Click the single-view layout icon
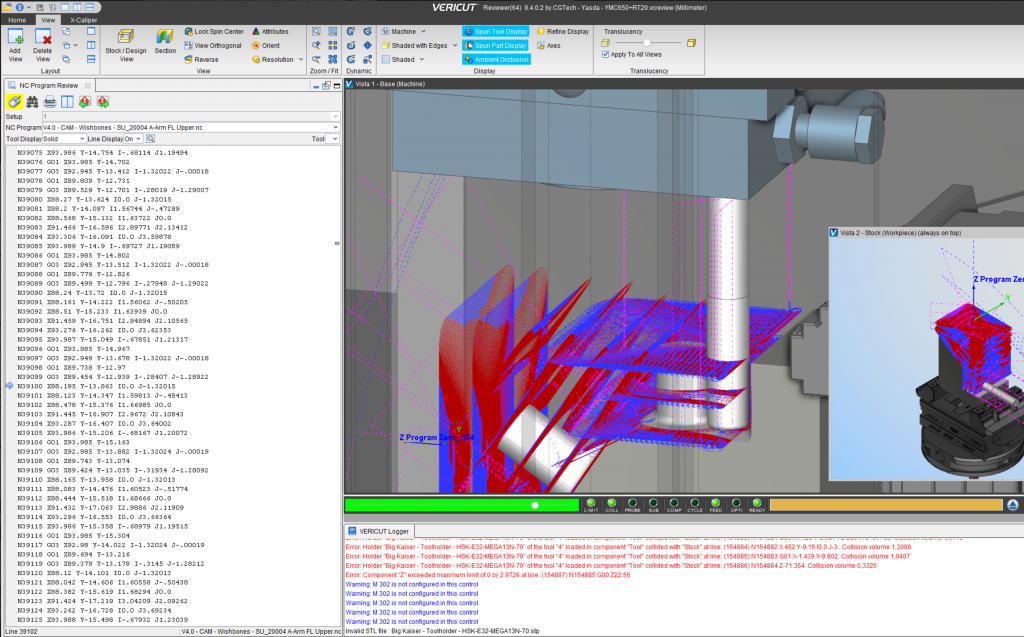 91,31
